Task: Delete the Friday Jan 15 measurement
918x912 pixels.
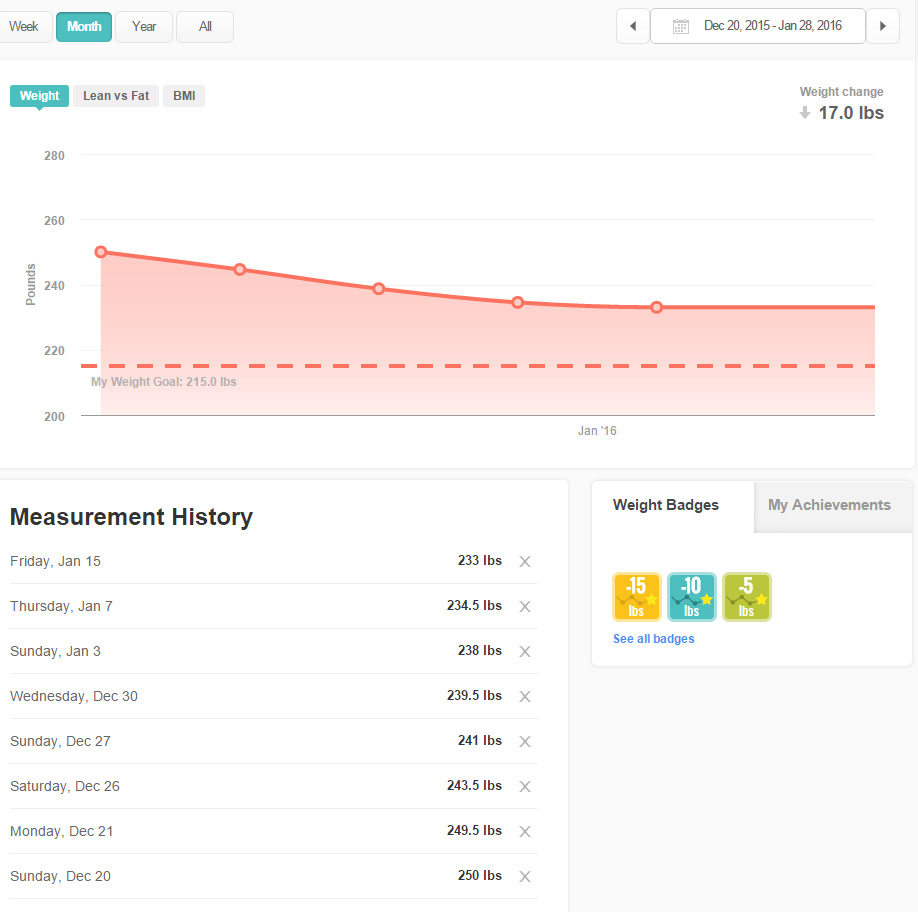Action: [525, 561]
